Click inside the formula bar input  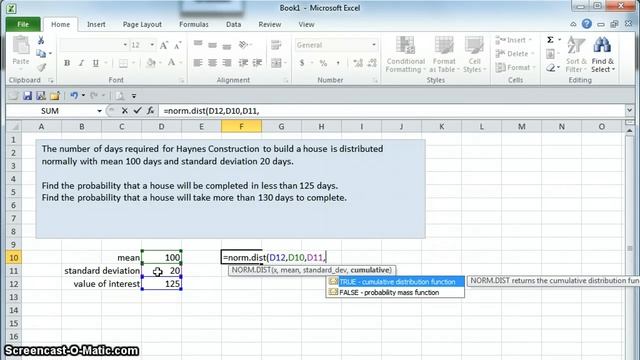392,111
